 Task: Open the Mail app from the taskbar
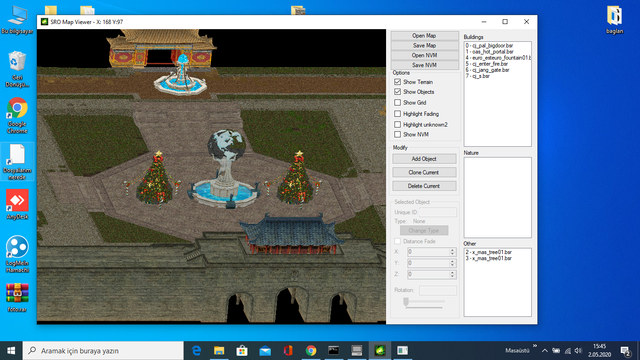coord(265,351)
